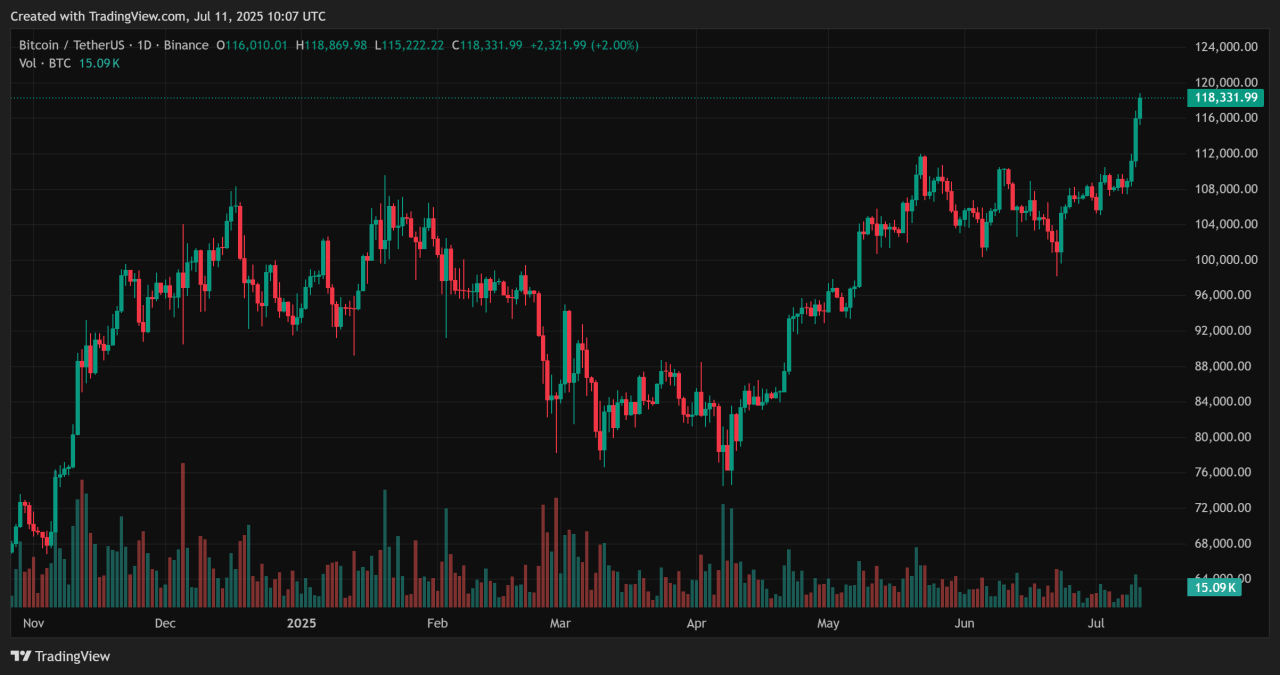Image resolution: width=1280 pixels, height=675 pixels.
Task: Click the 124,000.00 price axis label
Action: click(1225, 47)
